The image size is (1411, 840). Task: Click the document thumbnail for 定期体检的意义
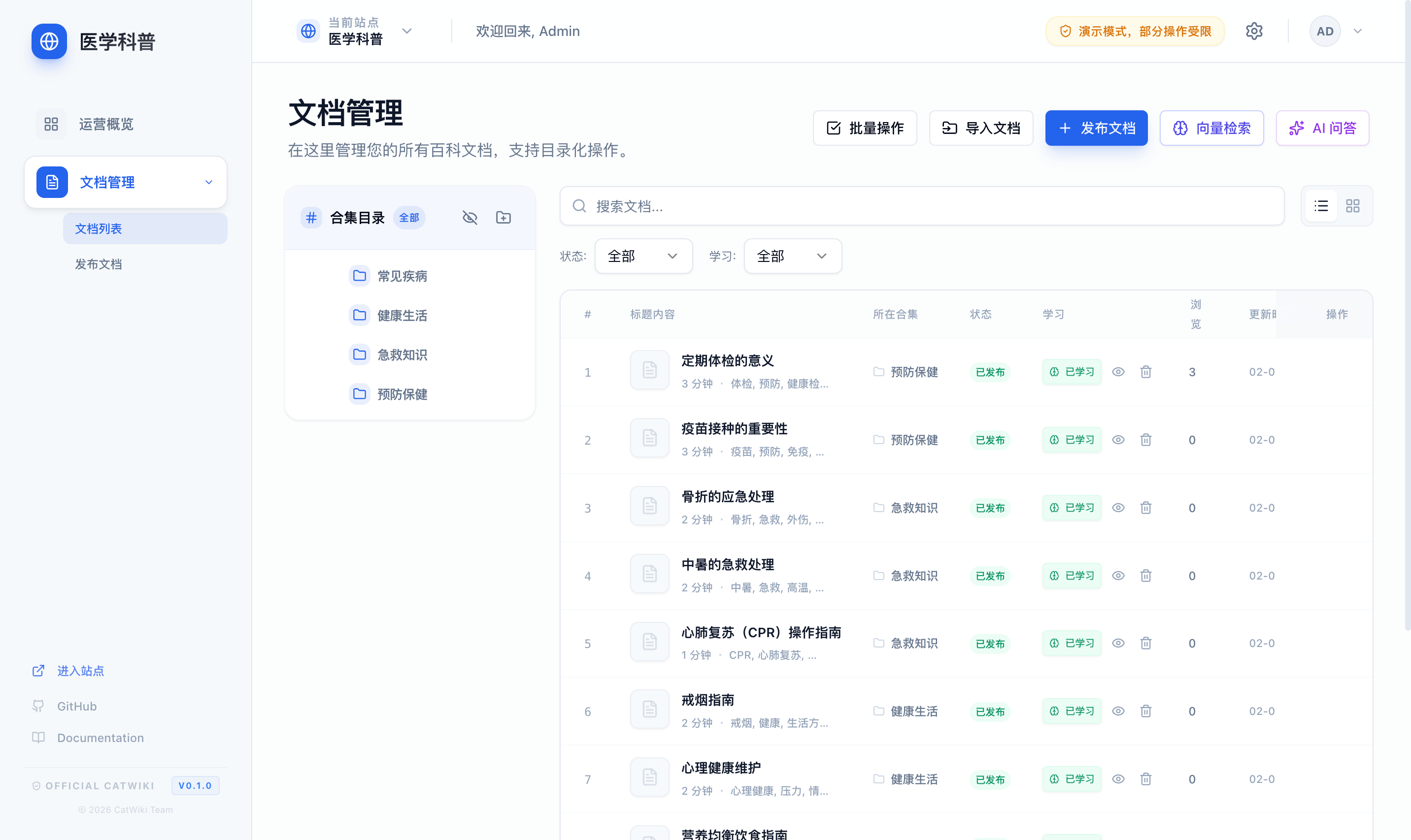(649, 370)
